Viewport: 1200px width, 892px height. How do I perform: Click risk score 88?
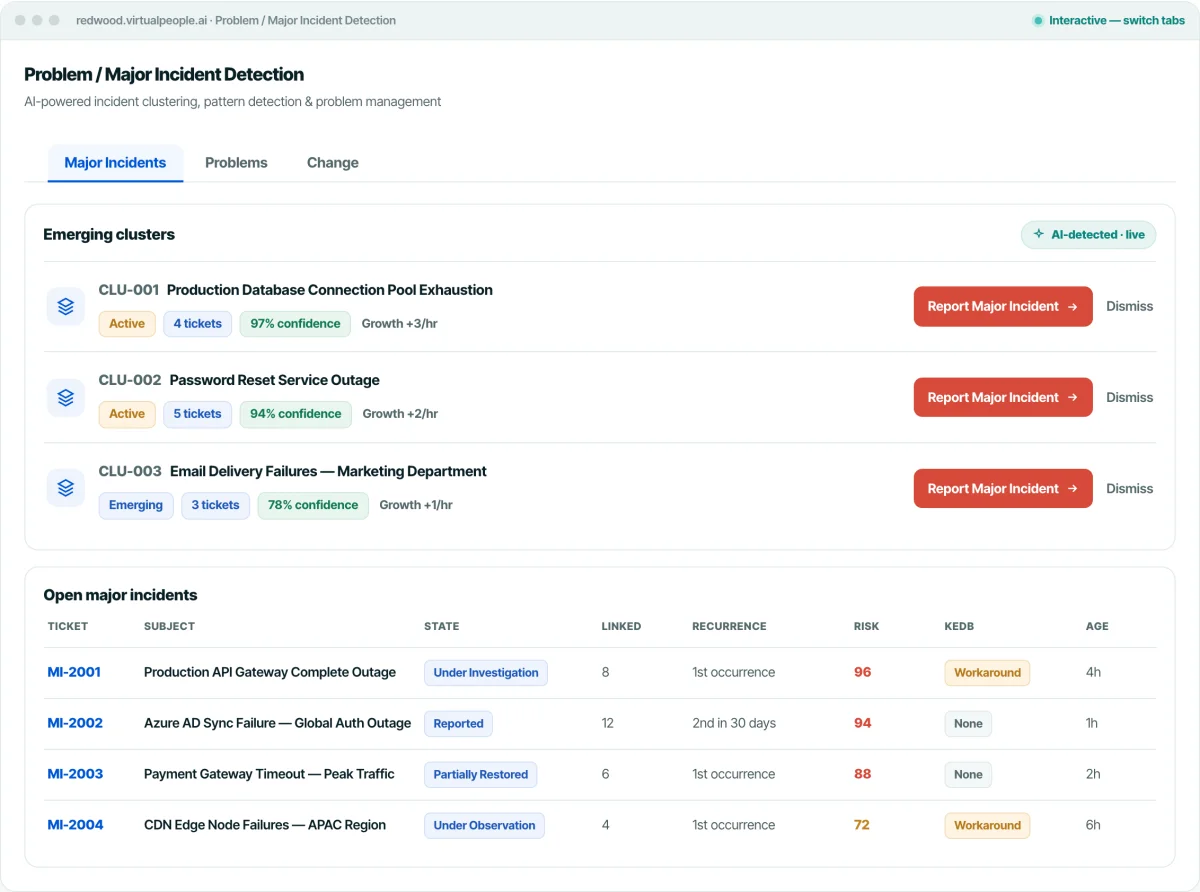tap(863, 774)
